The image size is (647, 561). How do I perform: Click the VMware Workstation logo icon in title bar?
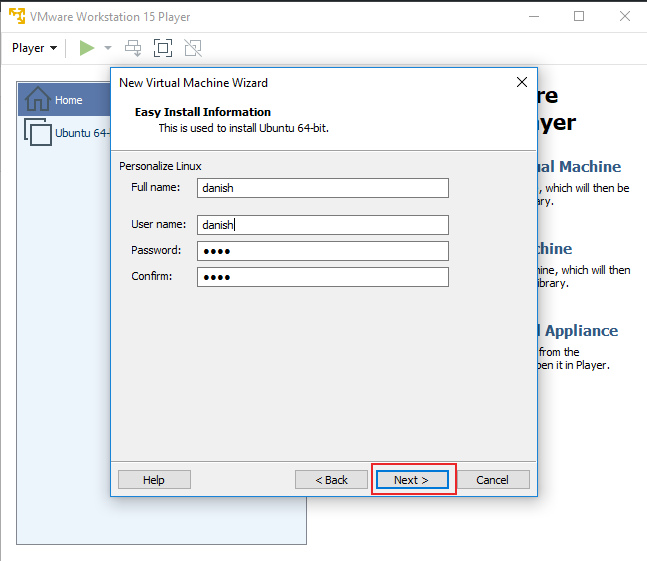pos(17,16)
